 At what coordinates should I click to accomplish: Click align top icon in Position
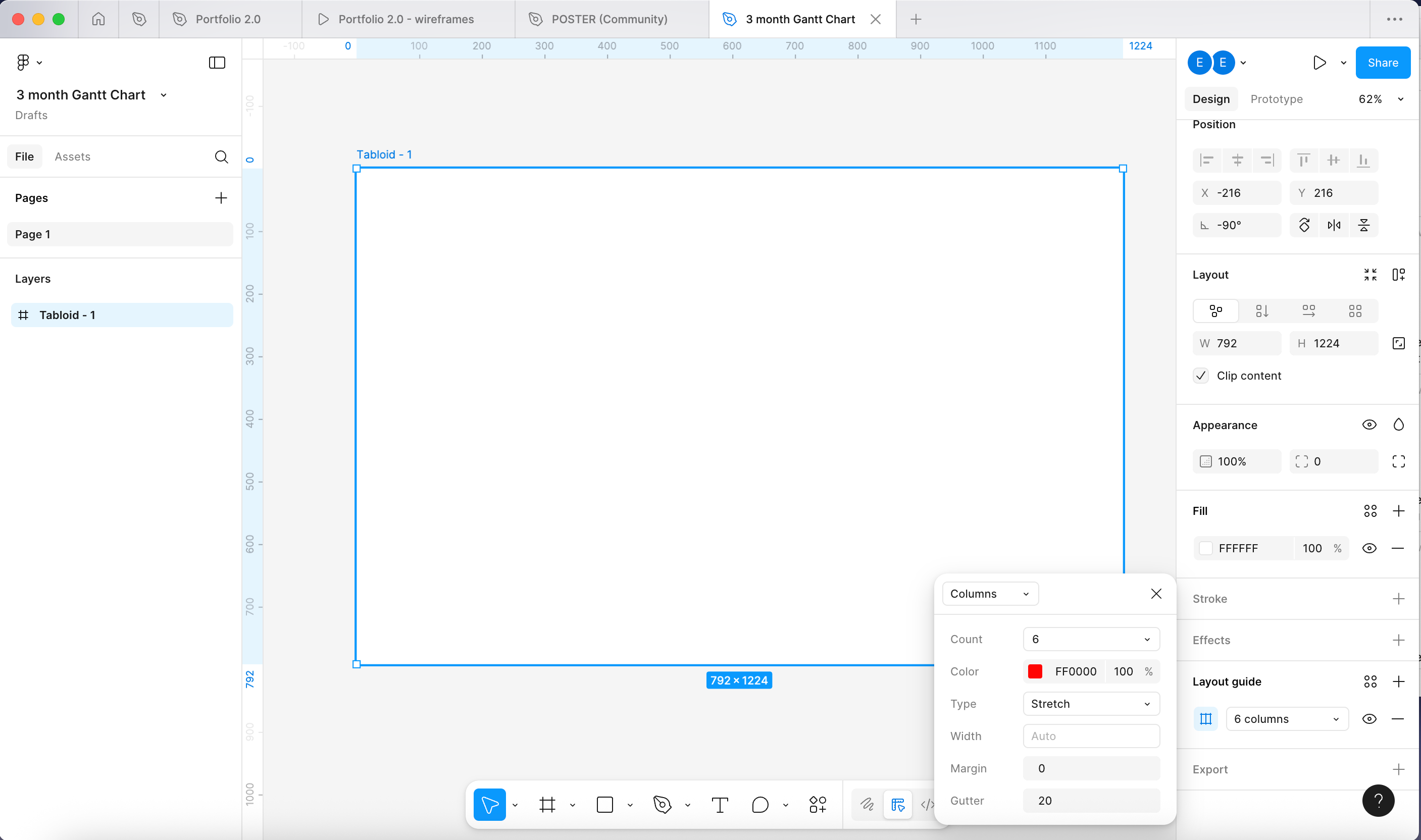pos(1304,161)
